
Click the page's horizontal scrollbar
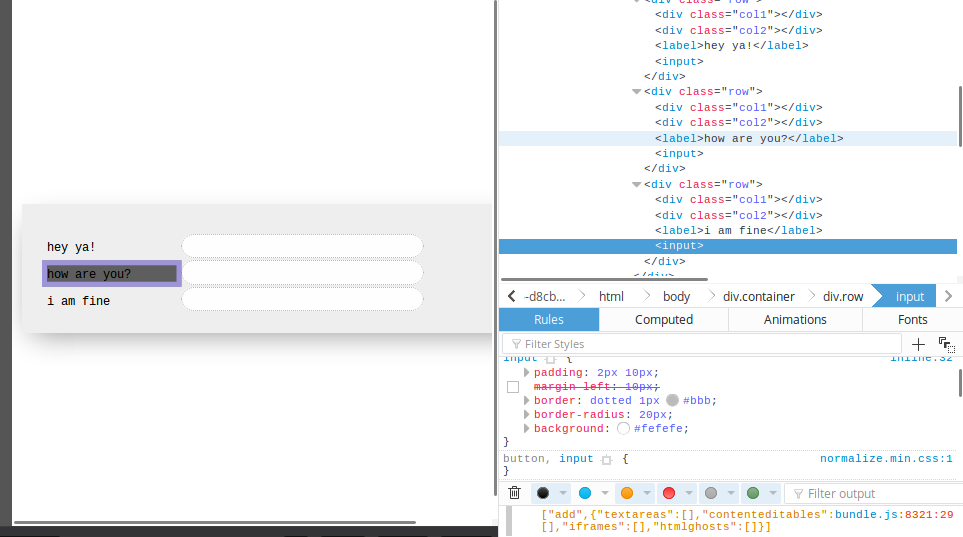(214, 522)
